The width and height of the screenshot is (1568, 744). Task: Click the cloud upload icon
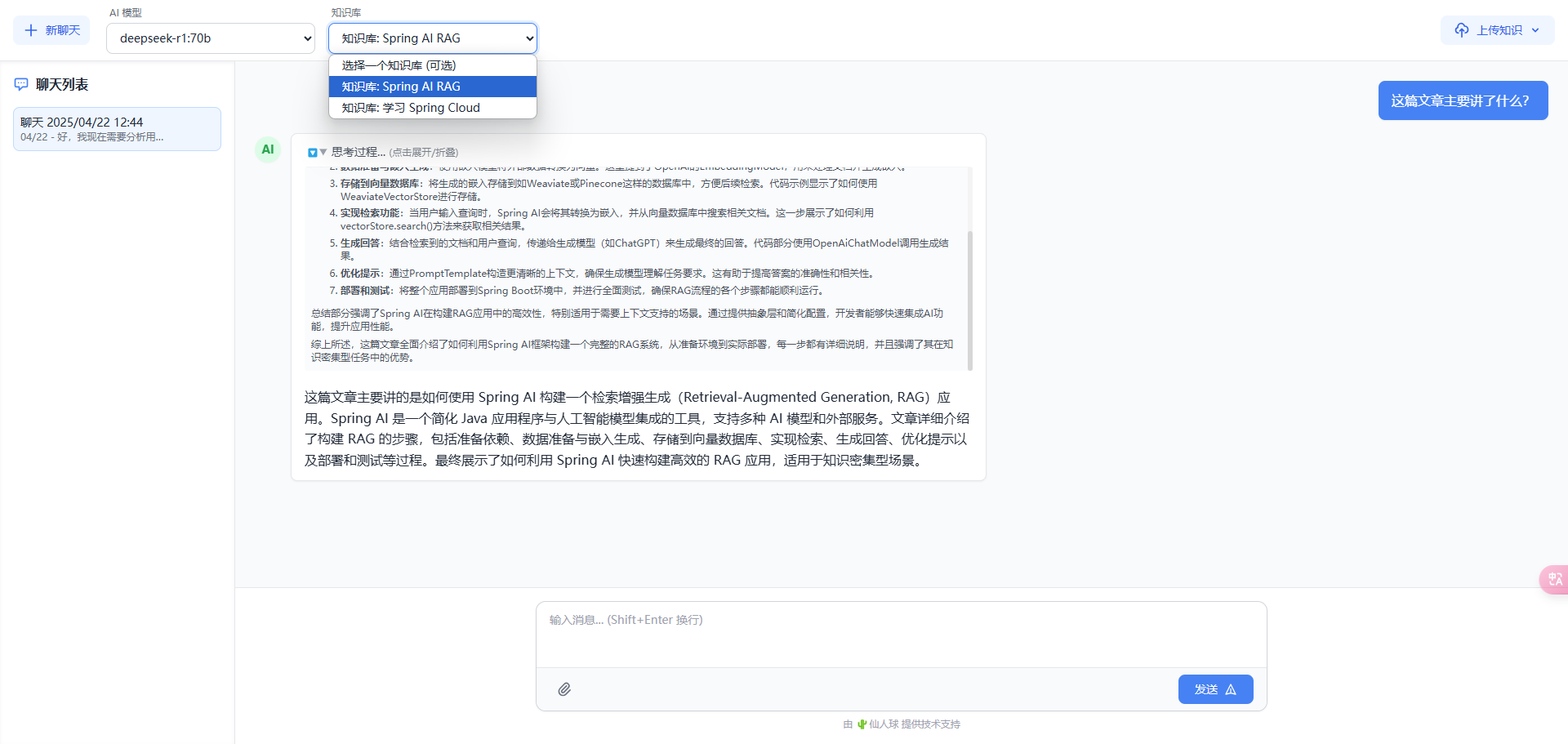point(1462,30)
